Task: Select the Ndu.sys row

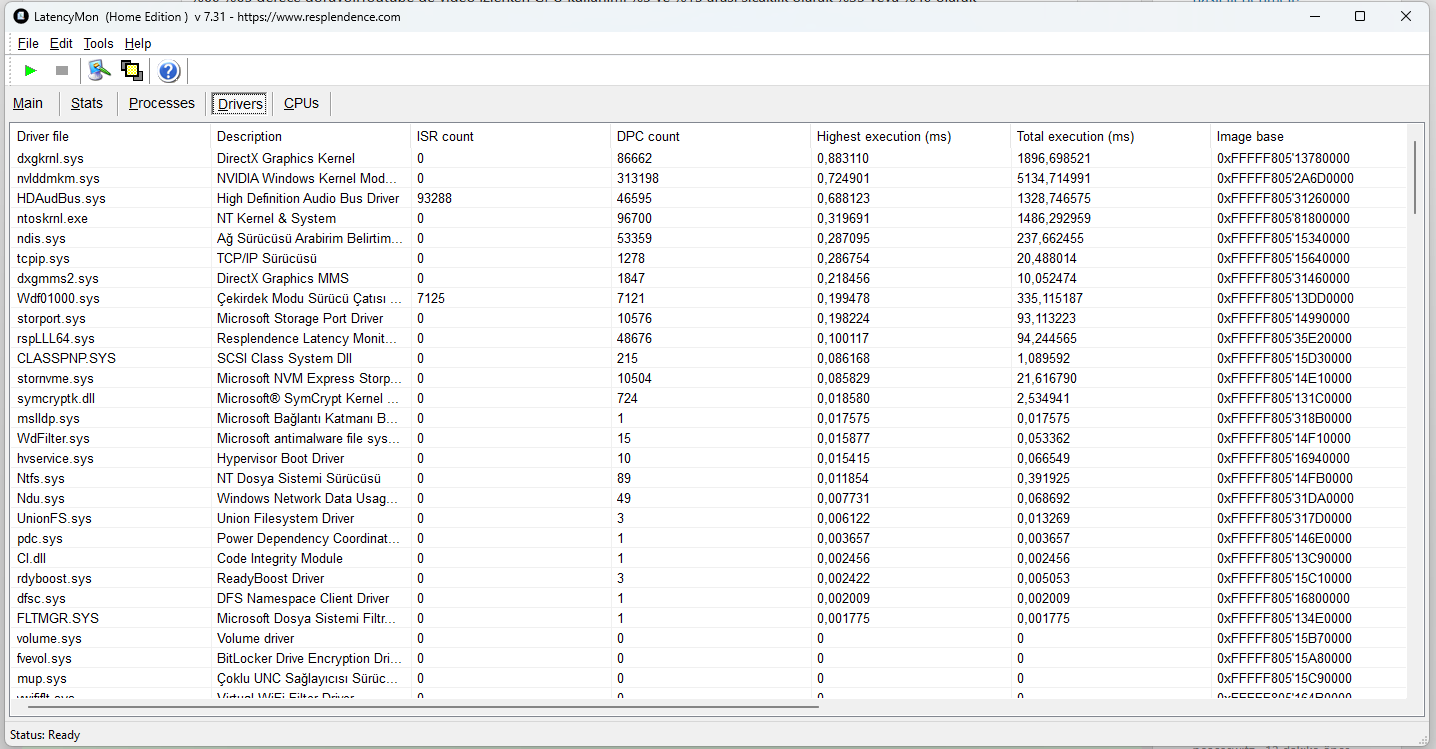Action: point(708,498)
